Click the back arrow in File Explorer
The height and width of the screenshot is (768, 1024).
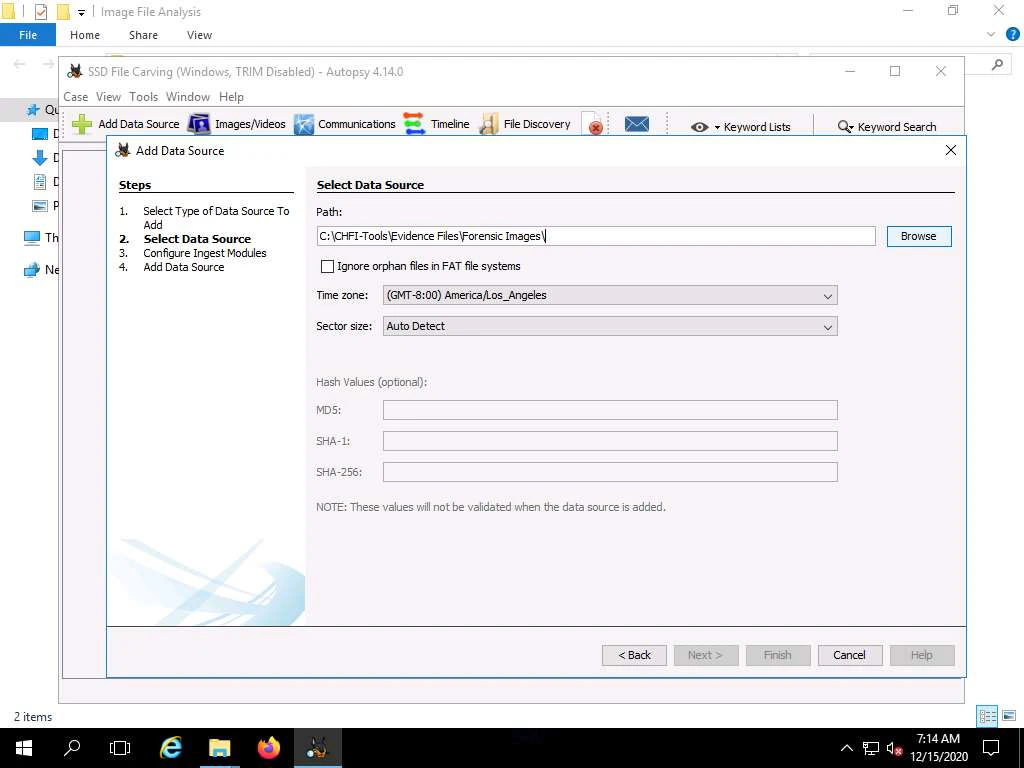[20, 63]
